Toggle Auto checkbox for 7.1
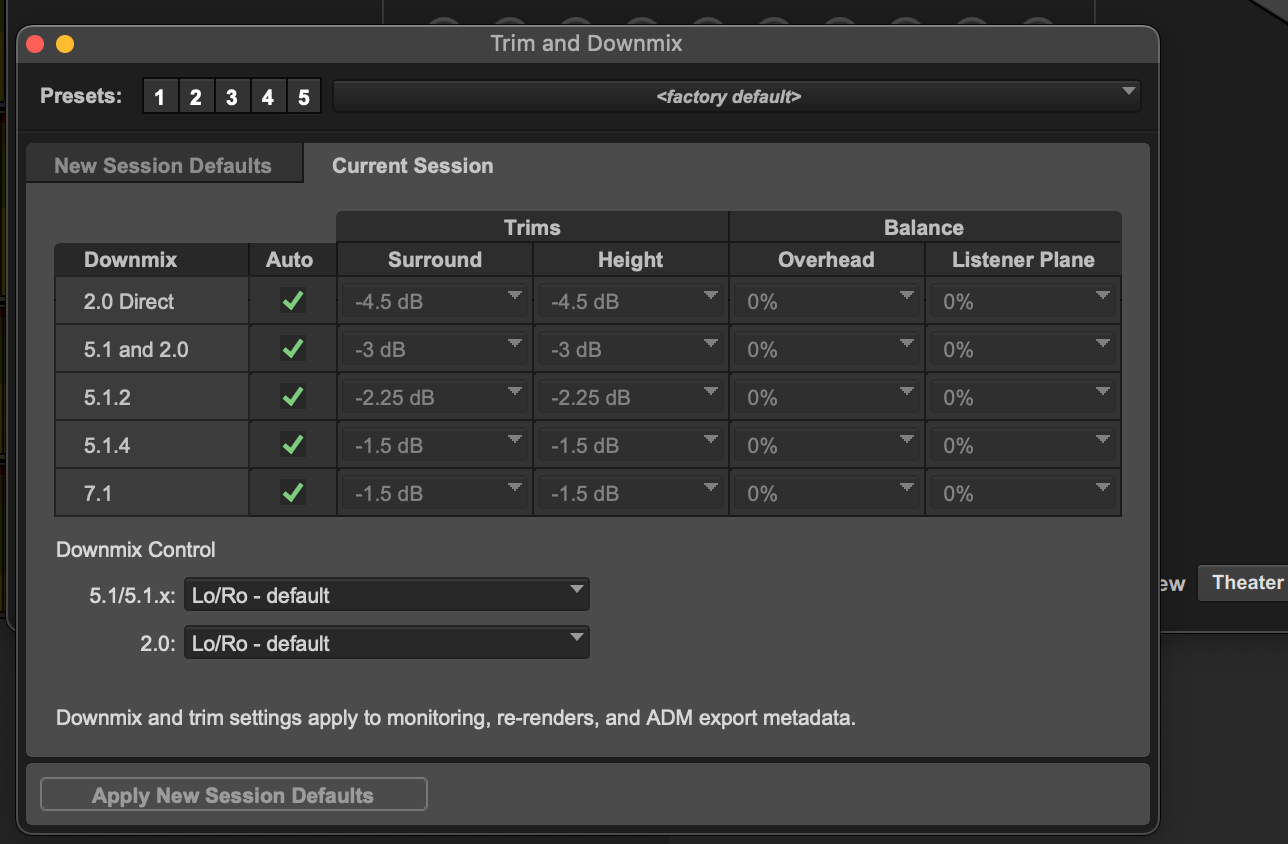This screenshot has width=1288, height=844. pos(293,493)
